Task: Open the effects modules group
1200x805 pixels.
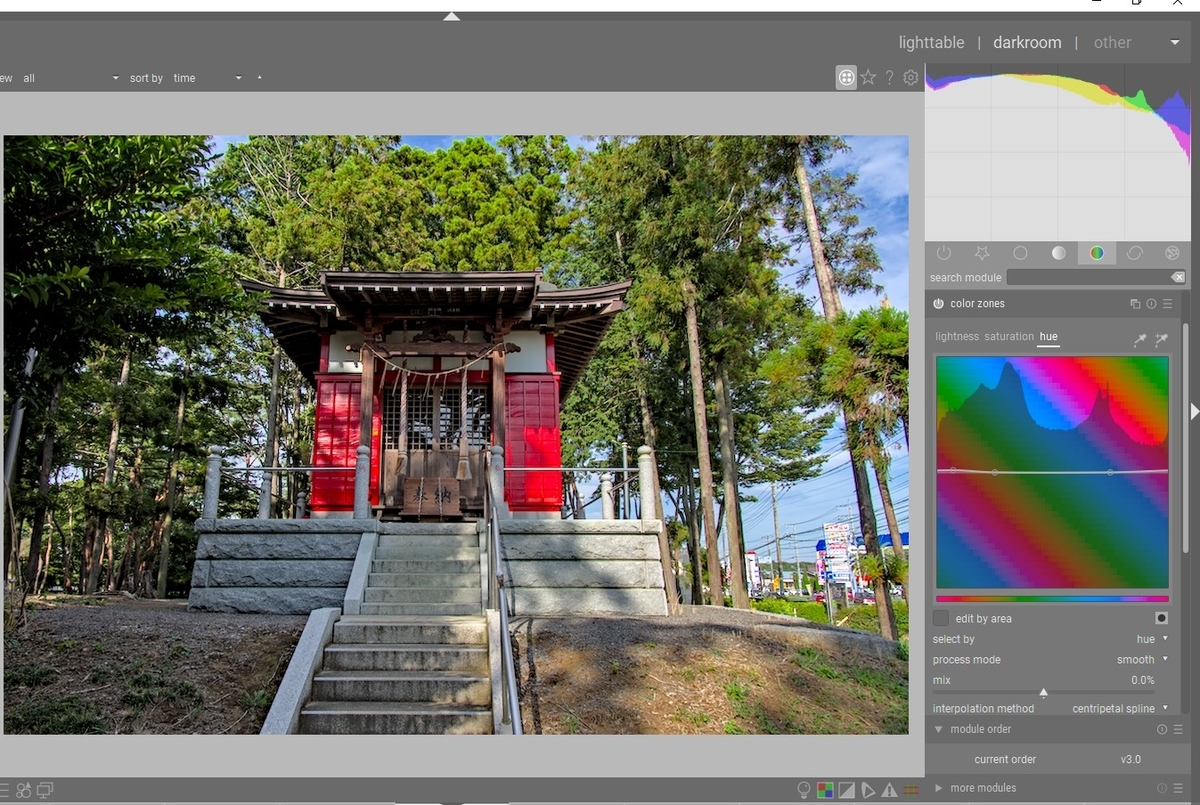Action: (1172, 253)
